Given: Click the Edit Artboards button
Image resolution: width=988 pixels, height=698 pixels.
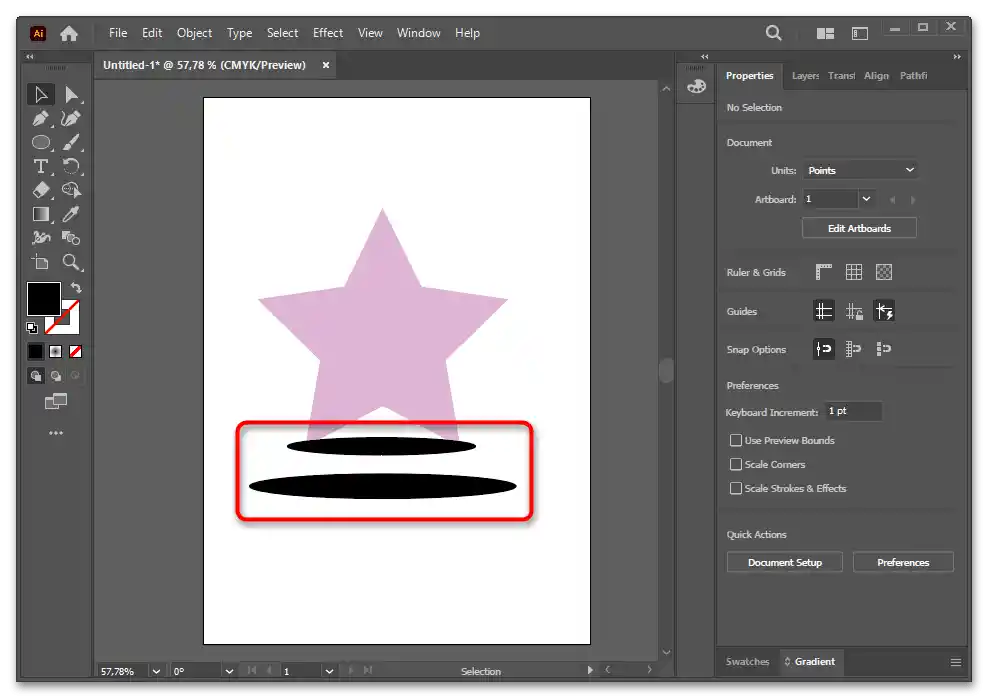Looking at the screenshot, I should (859, 228).
